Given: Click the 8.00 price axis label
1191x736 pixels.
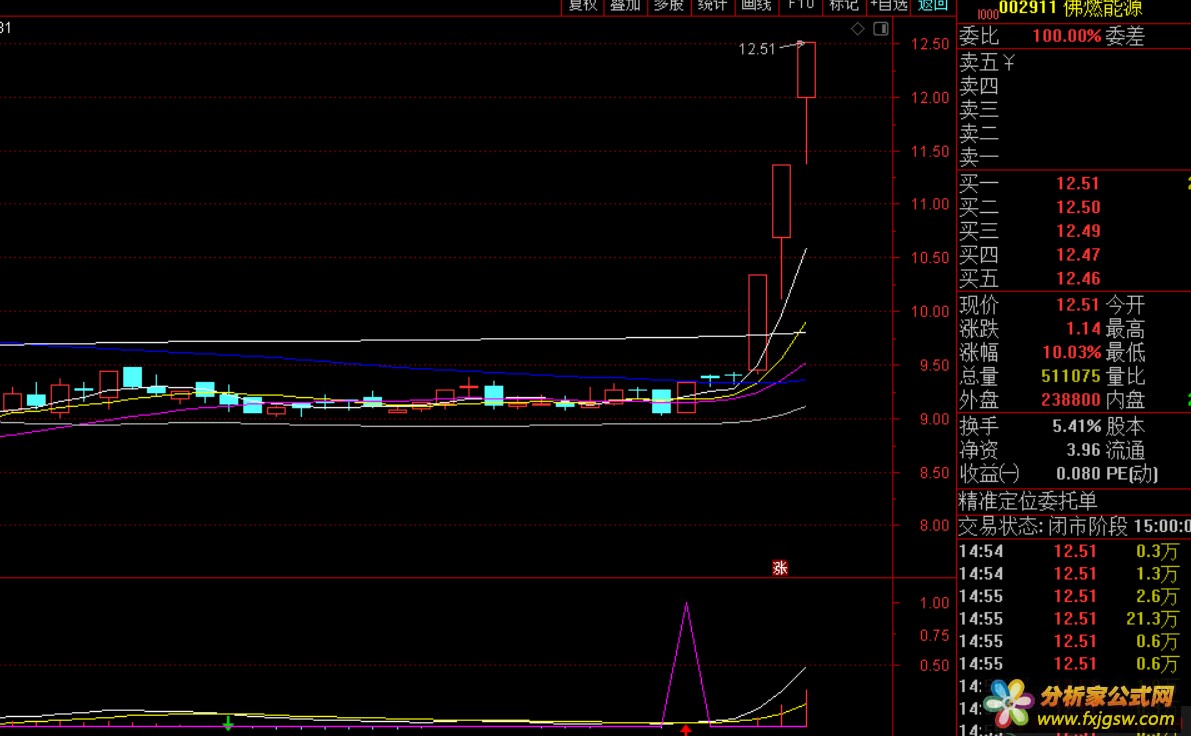Looking at the screenshot, I should click(935, 526).
